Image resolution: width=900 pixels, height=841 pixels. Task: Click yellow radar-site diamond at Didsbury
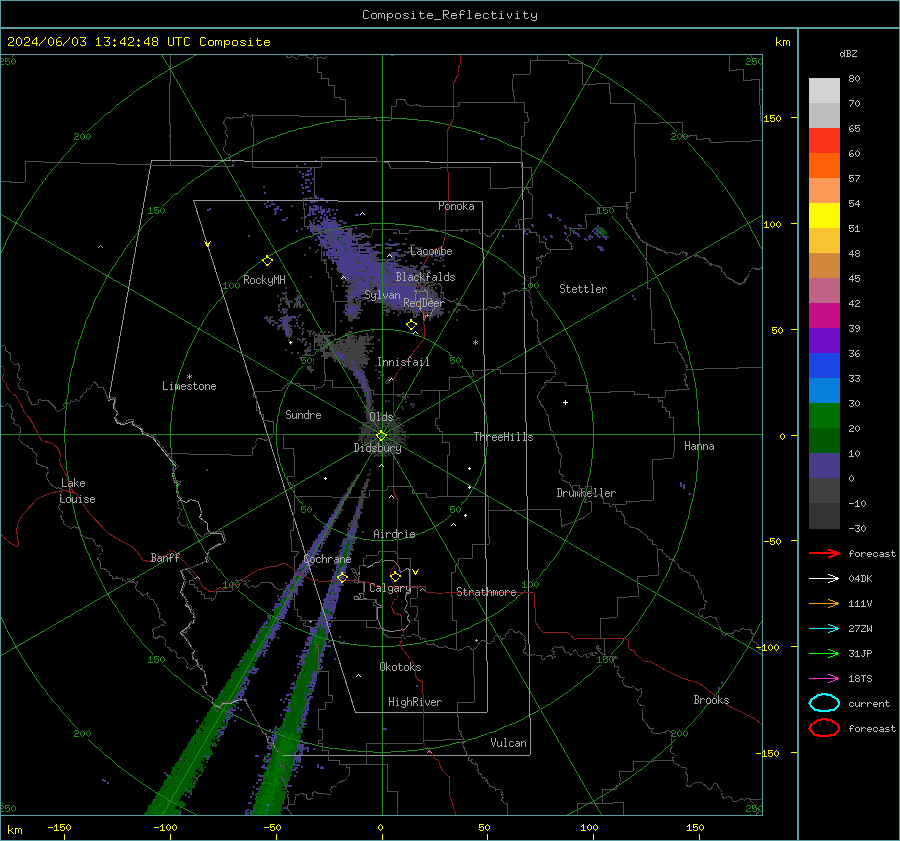tap(381, 436)
